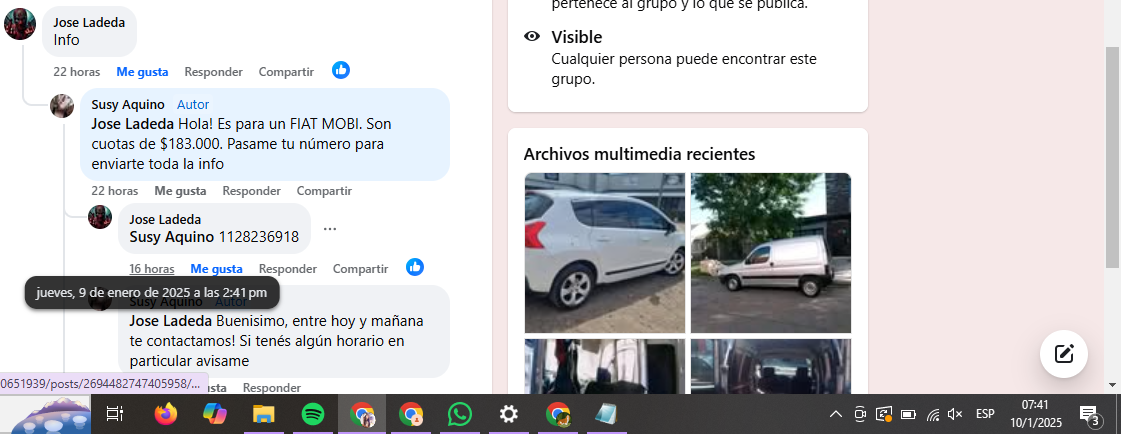
Task: Open Jose Ladeda's avatar on the Info comment
Action: 20,24
